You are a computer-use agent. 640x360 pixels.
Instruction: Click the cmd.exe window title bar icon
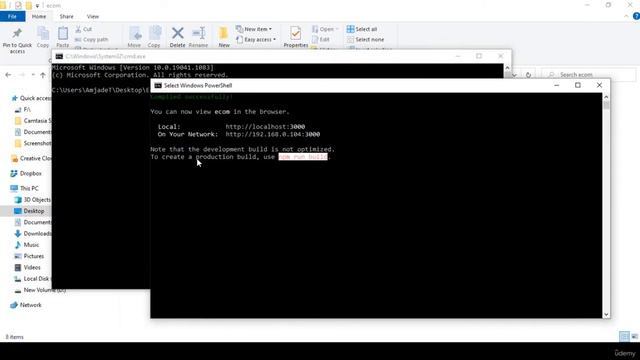59,56
